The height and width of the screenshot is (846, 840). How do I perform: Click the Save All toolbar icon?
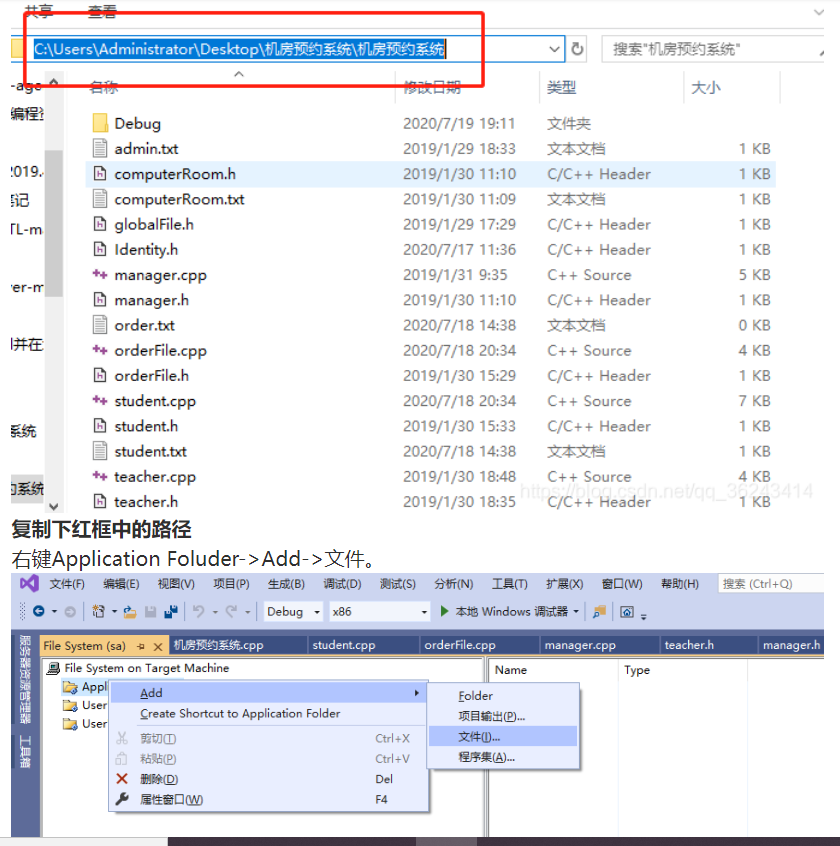173,610
